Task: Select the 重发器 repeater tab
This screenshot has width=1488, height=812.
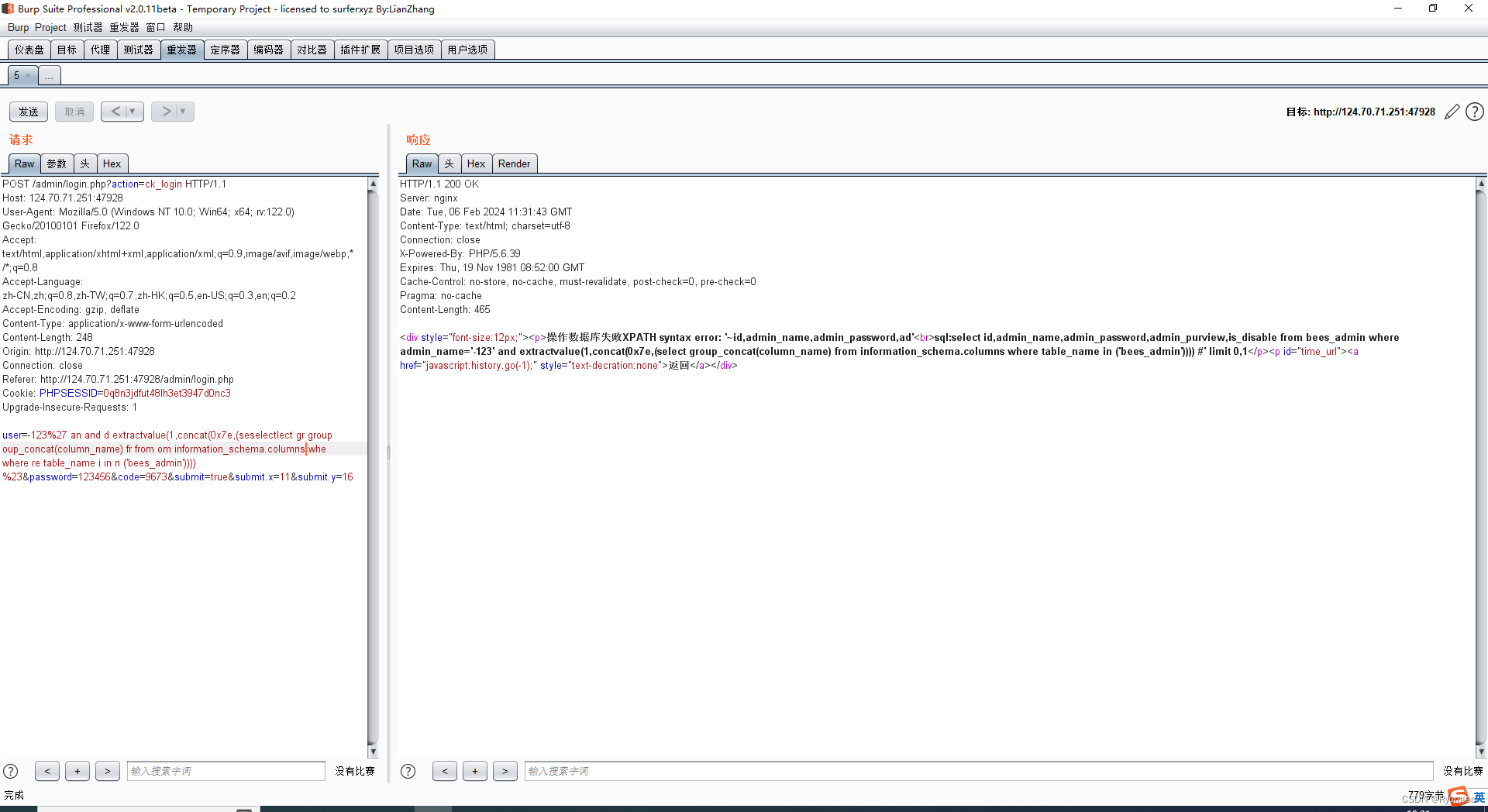Action: 182,50
